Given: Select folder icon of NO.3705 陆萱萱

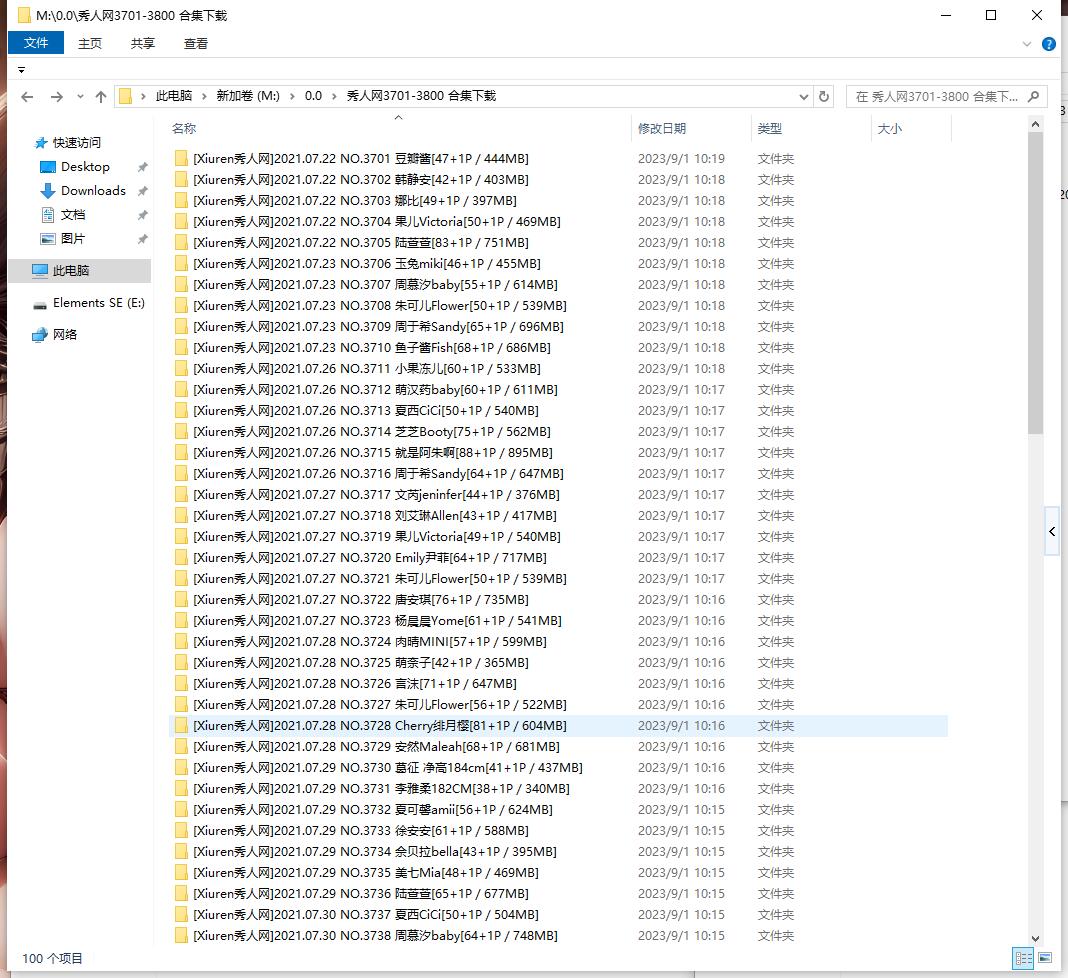Looking at the screenshot, I should coord(181,242).
